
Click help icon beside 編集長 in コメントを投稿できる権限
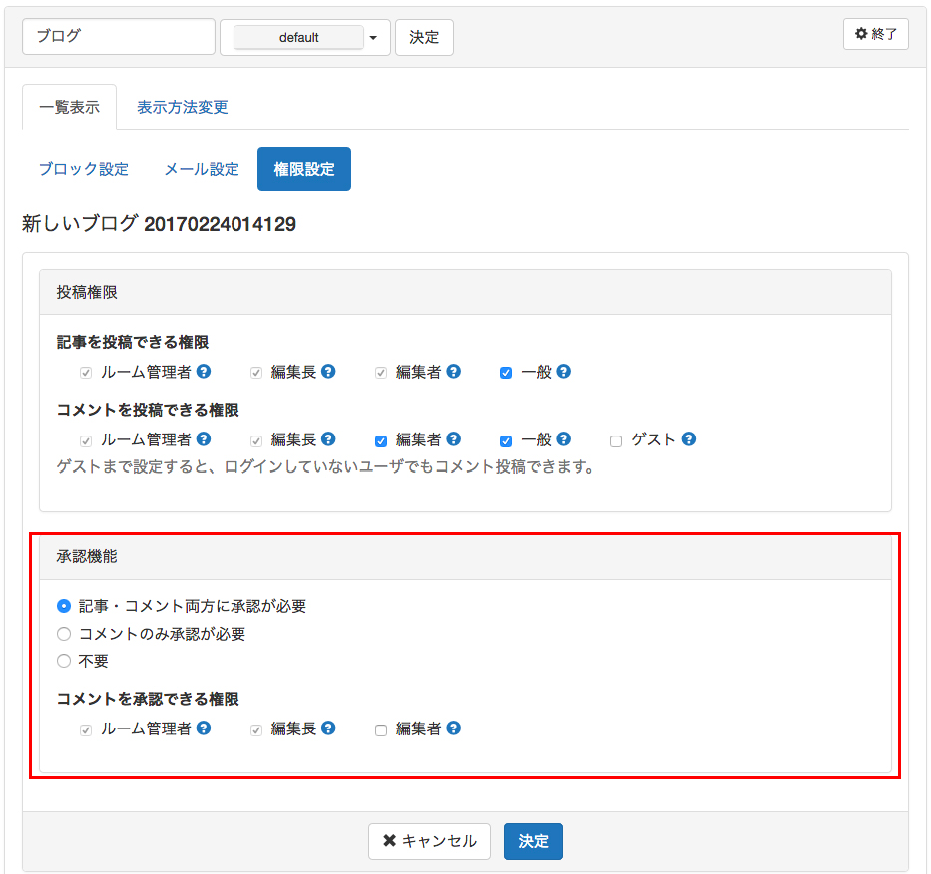pyautogui.click(x=328, y=439)
